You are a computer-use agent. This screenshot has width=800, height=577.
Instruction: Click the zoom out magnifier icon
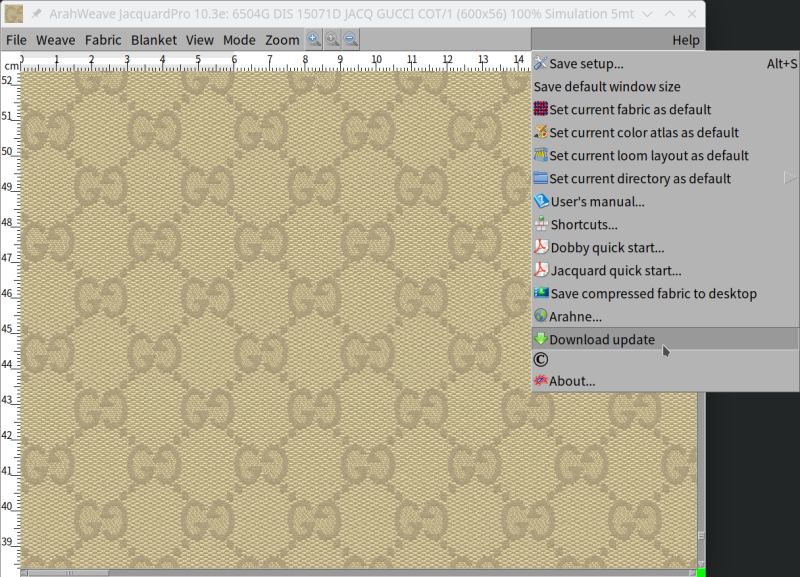tap(351, 39)
